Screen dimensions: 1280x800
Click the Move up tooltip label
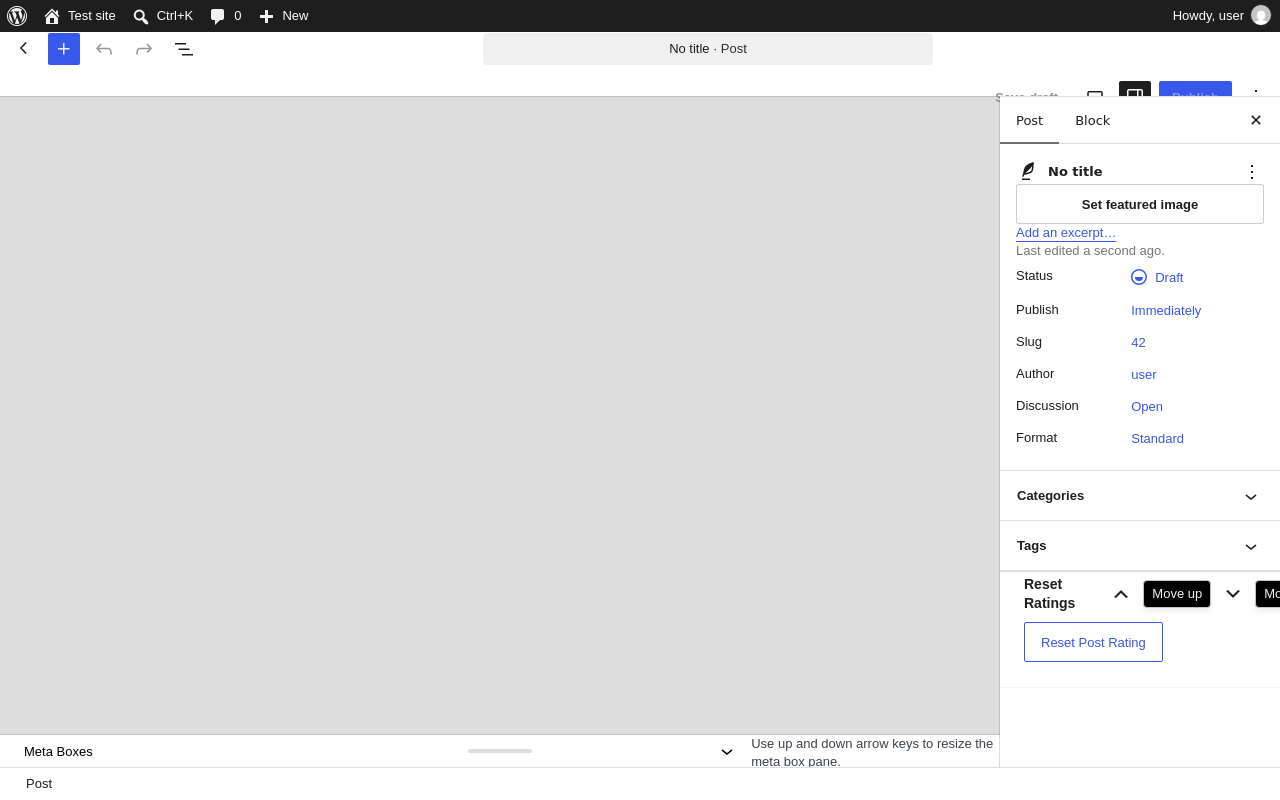1177,594
